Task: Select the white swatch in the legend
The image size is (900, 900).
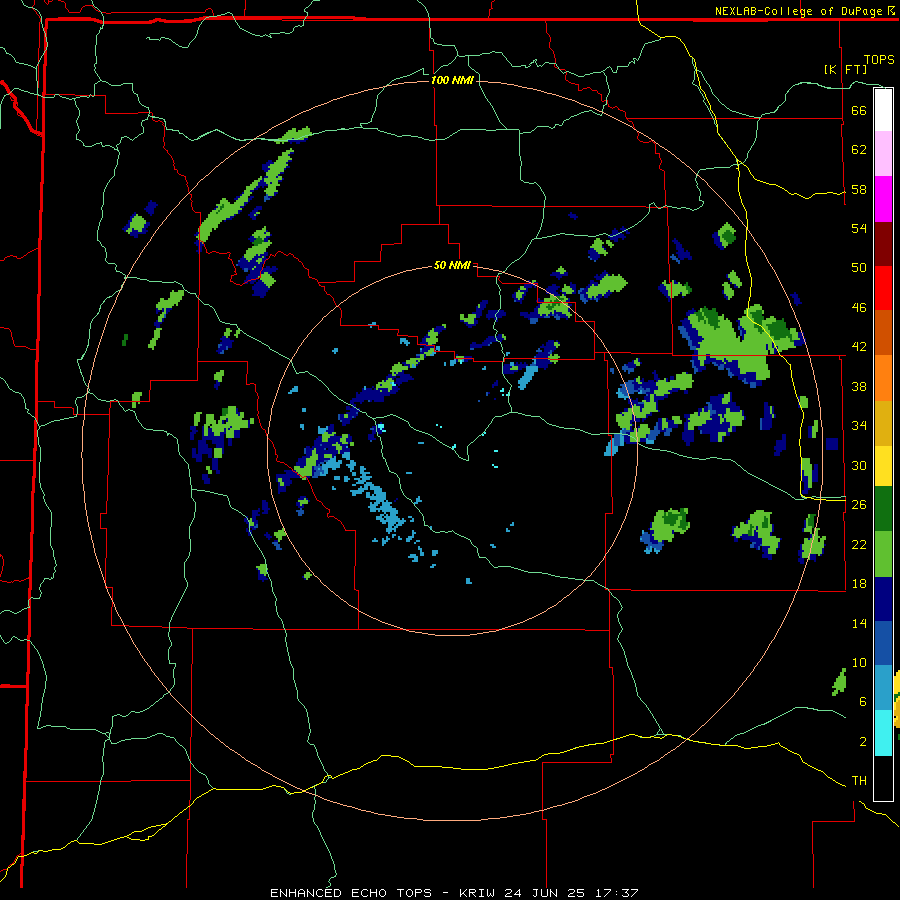Action: (883, 110)
